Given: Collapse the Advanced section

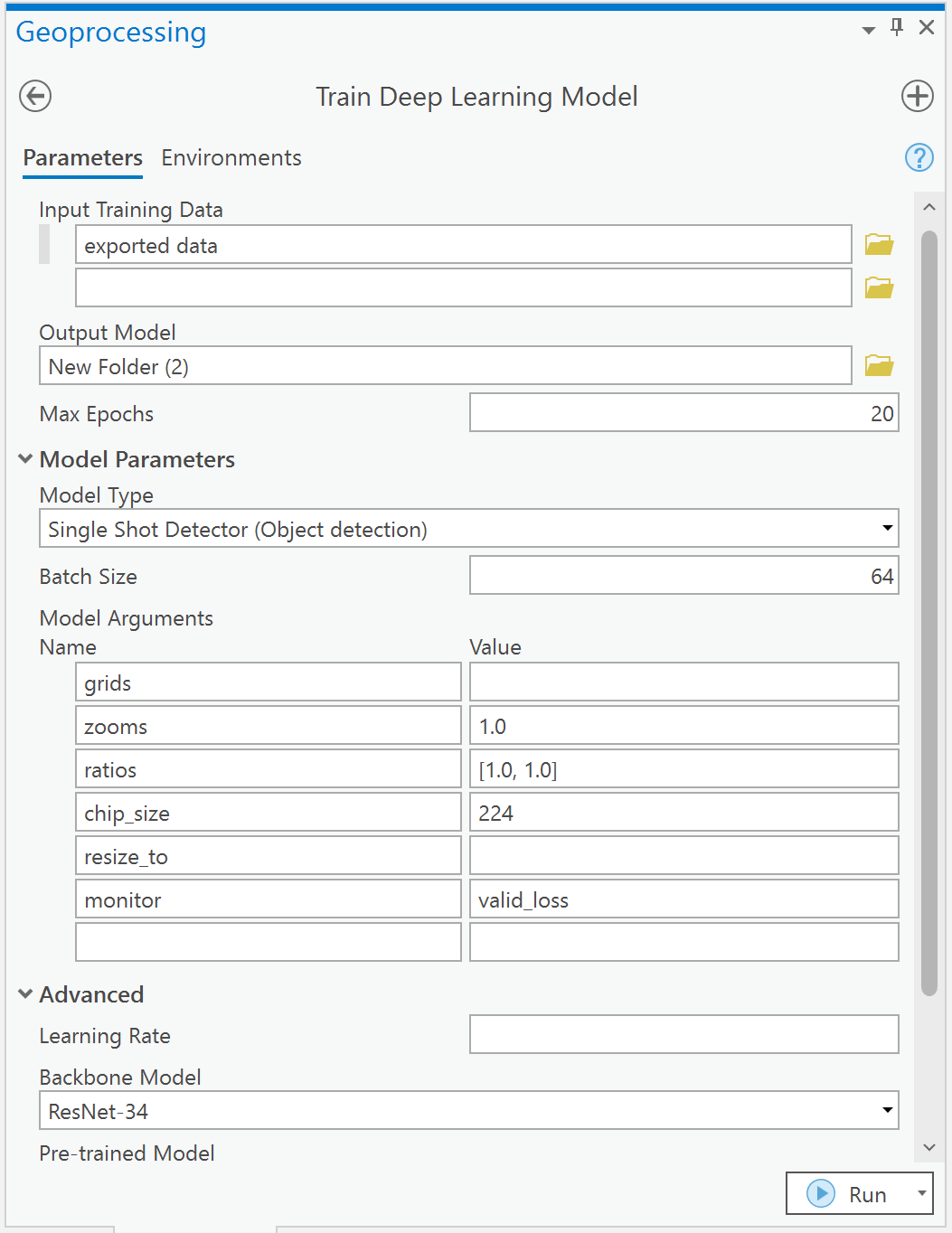Looking at the screenshot, I should [25, 993].
